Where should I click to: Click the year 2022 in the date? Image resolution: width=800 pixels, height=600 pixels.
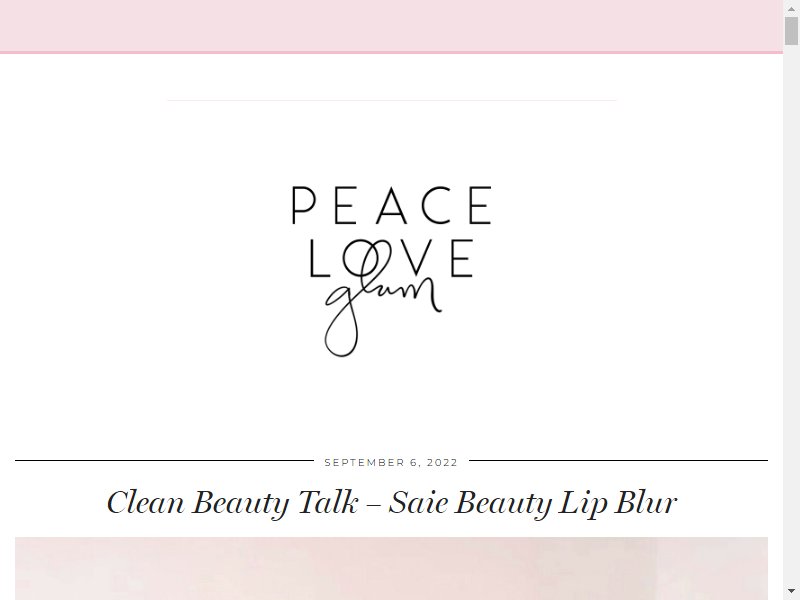(442, 462)
